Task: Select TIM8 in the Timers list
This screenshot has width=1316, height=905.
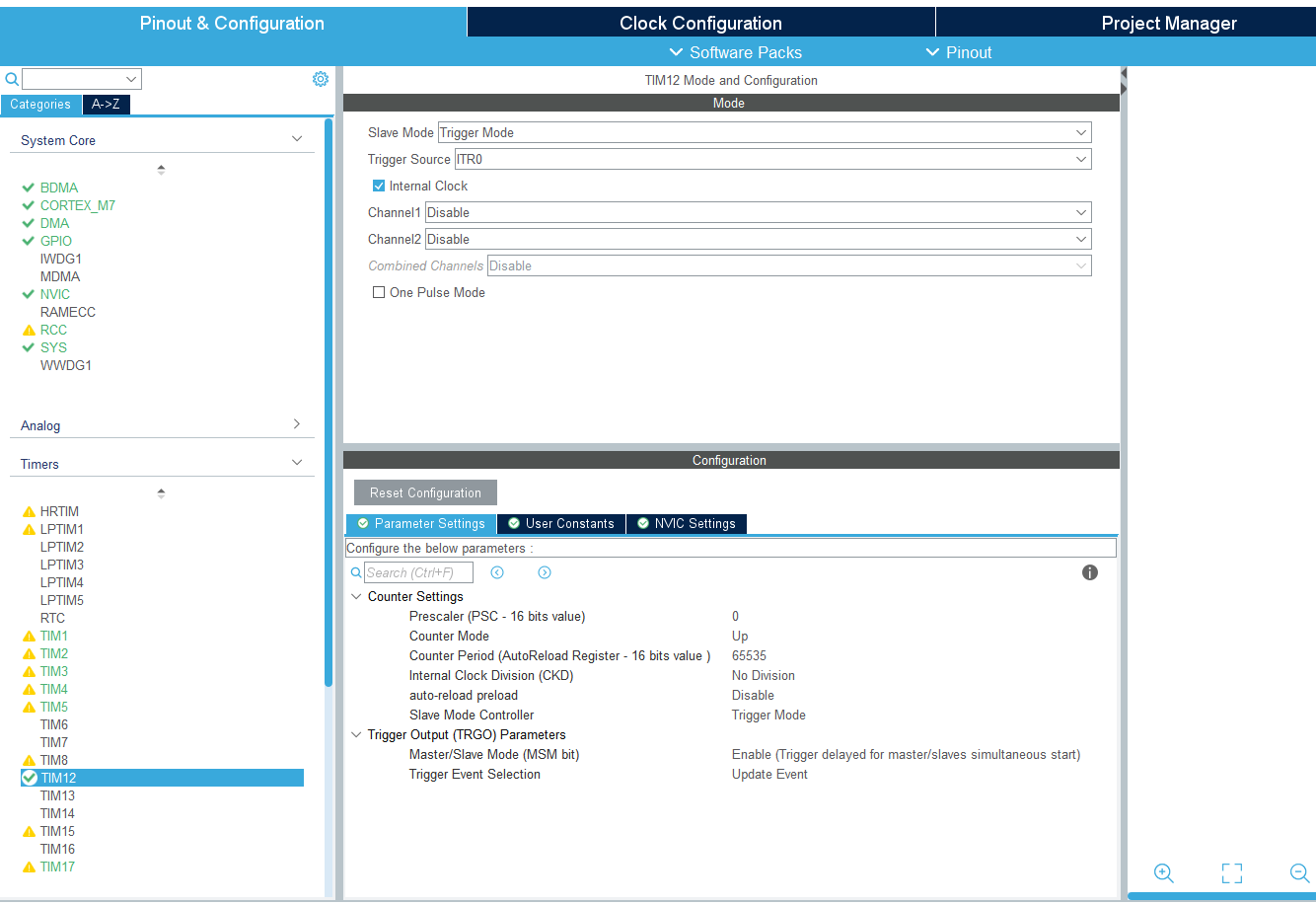Action: pyautogui.click(x=54, y=760)
